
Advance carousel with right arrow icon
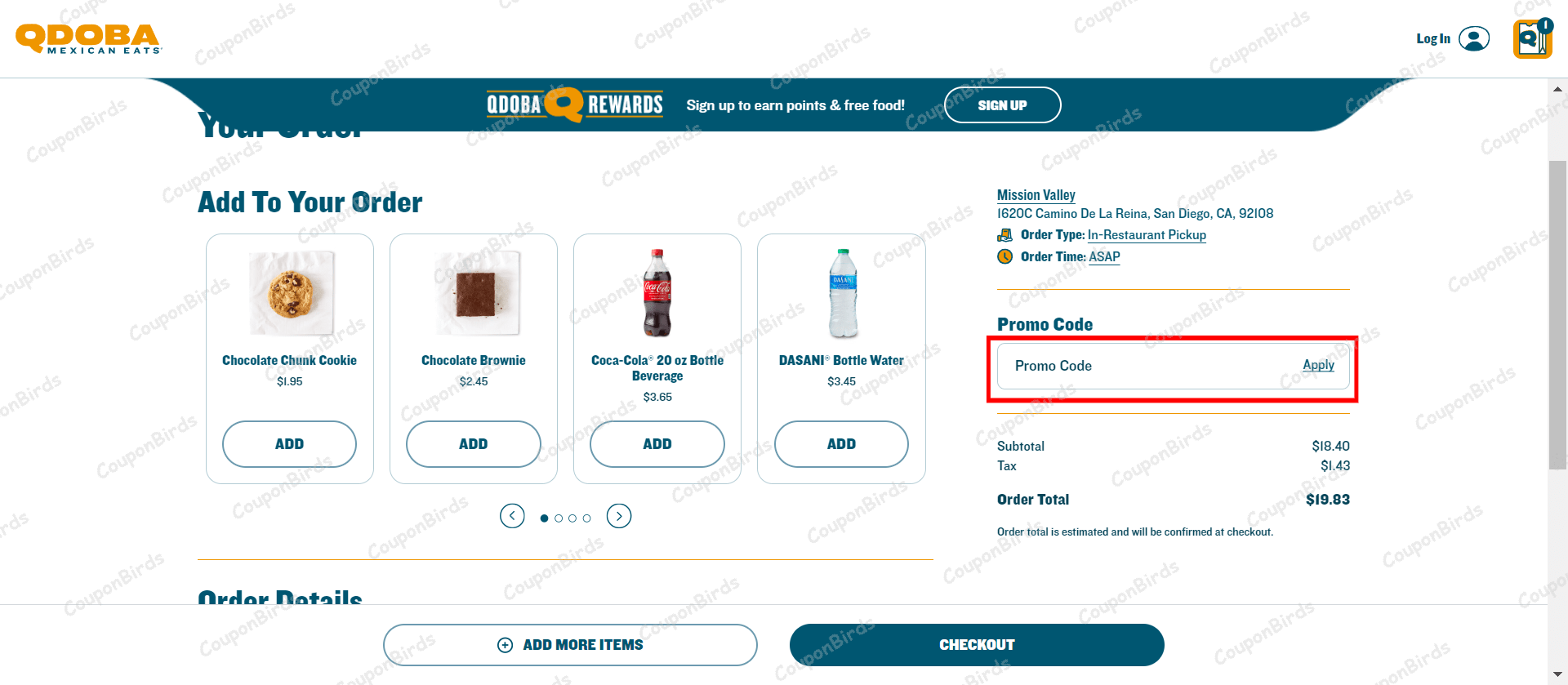[619, 516]
